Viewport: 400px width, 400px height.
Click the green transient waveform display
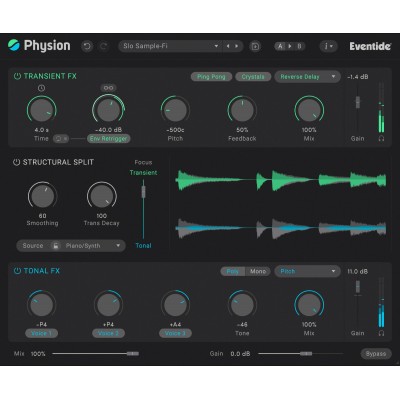(281, 180)
